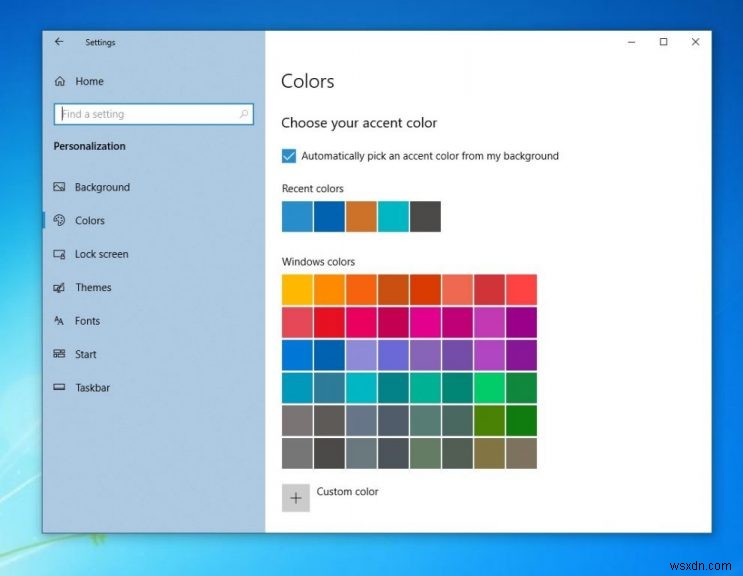Viewport: 743px width, 576px height.
Task: Minimize the Settings window
Action: click(631, 42)
